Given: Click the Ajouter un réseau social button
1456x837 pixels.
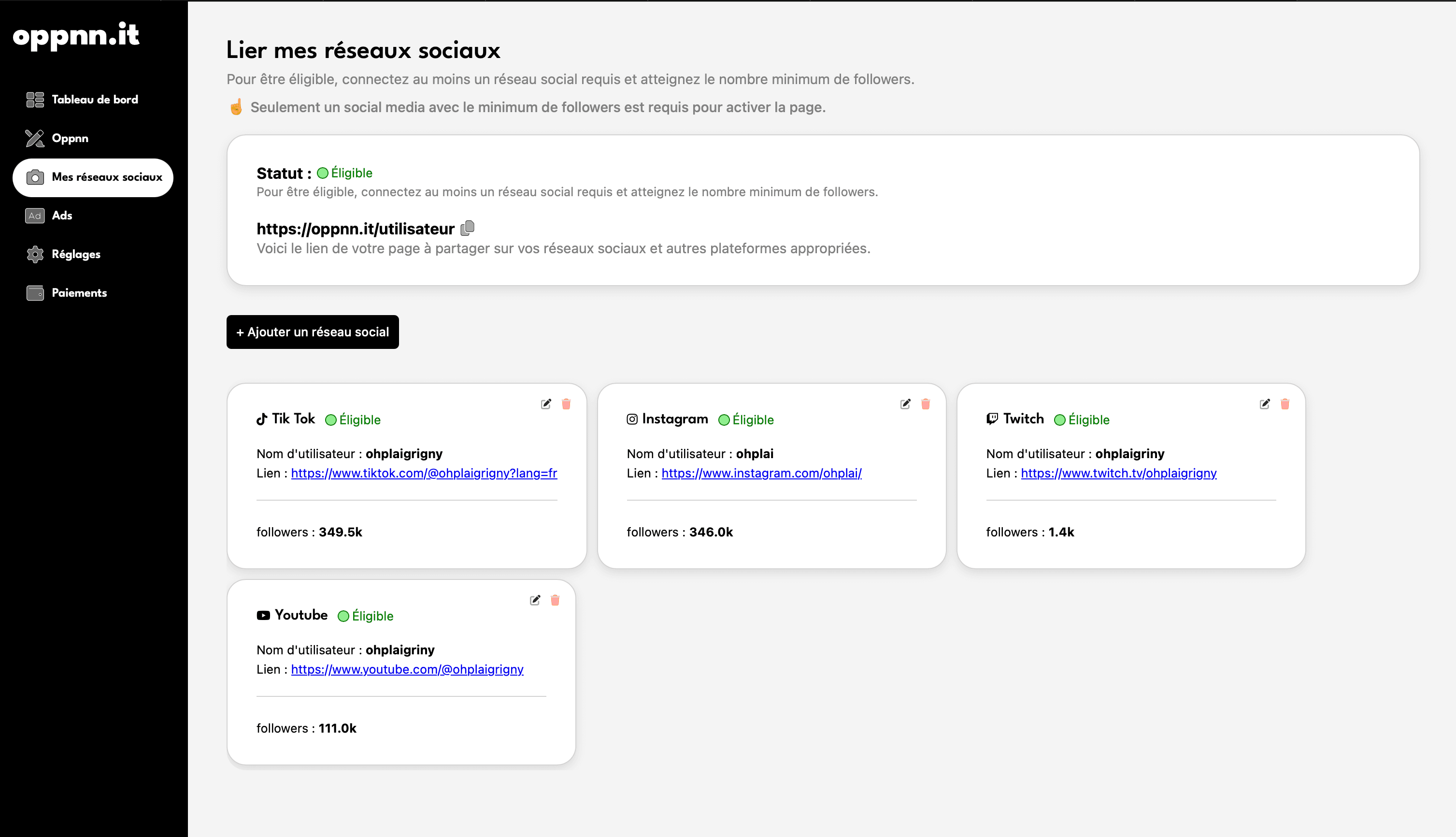Looking at the screenshot, I should pos(313,332).
